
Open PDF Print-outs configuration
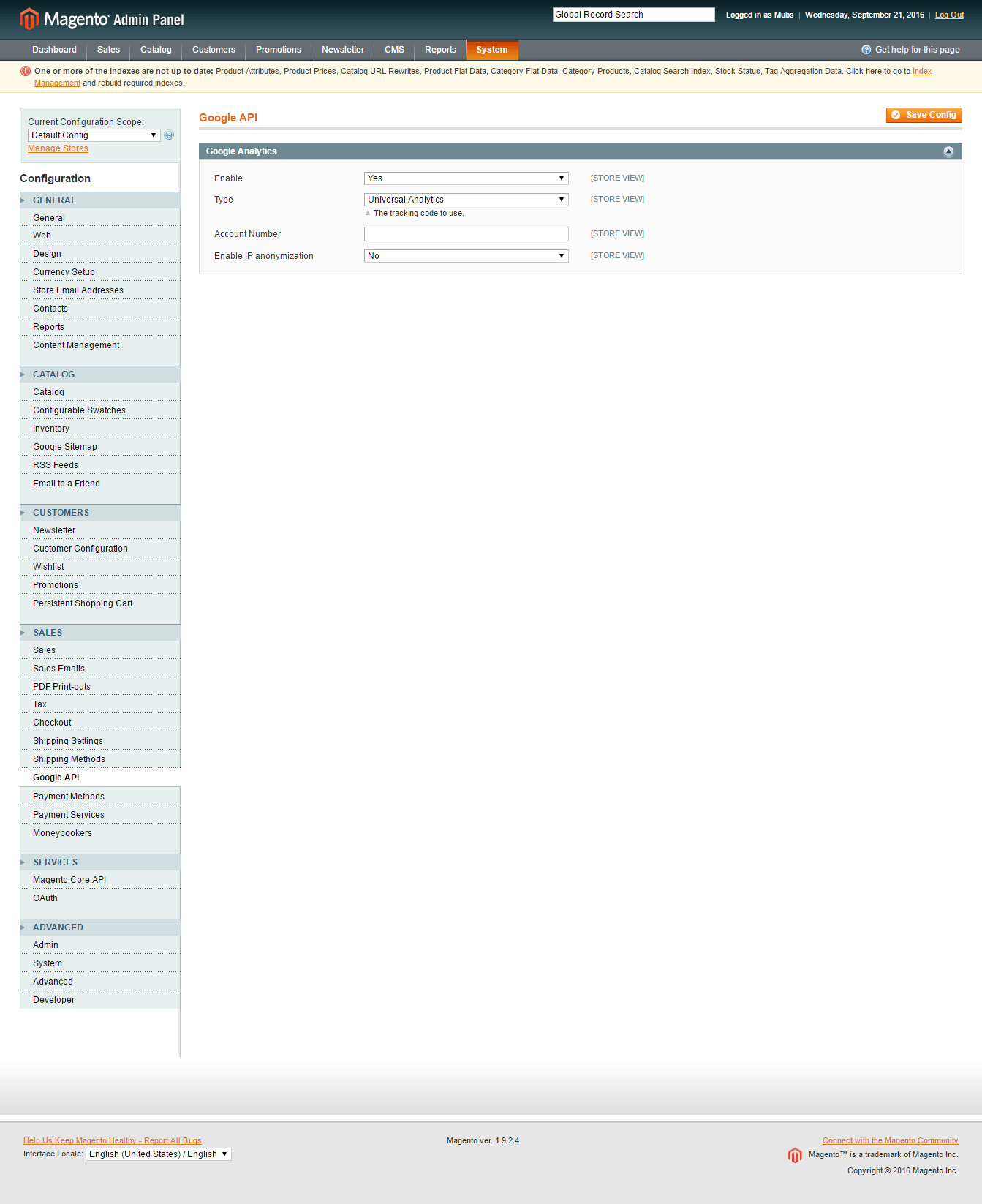[99, 687]
